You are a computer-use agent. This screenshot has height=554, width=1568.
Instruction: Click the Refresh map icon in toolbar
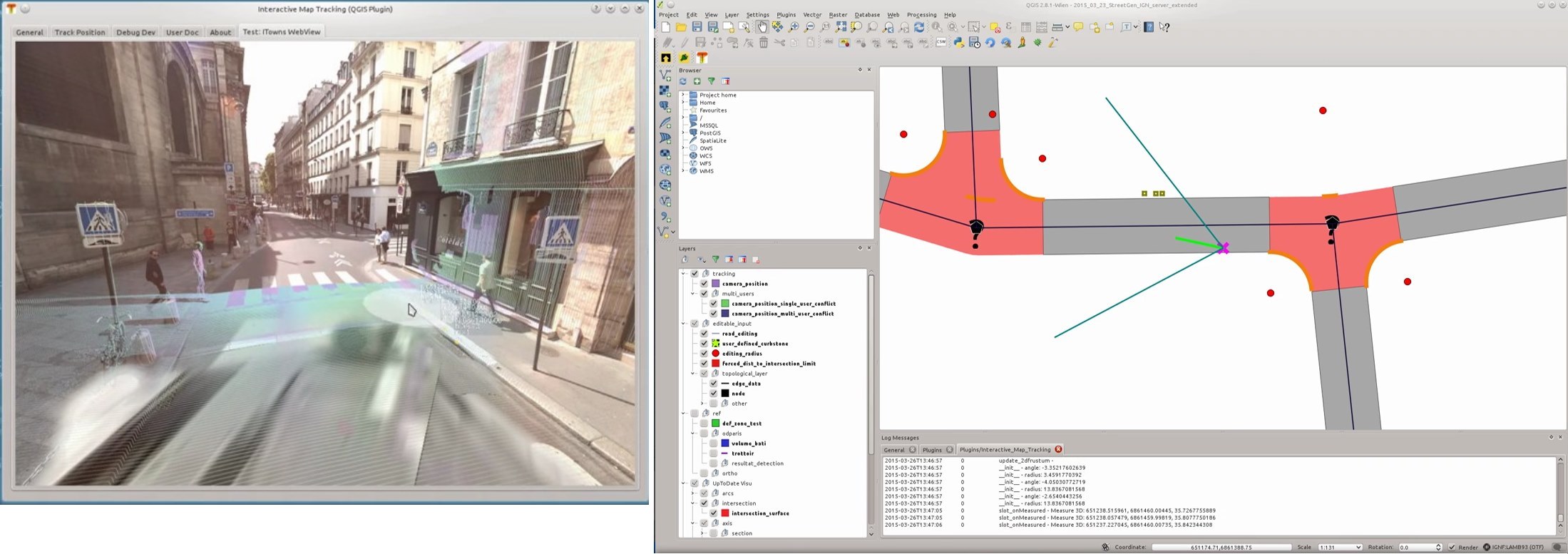(x=919, y=27)
